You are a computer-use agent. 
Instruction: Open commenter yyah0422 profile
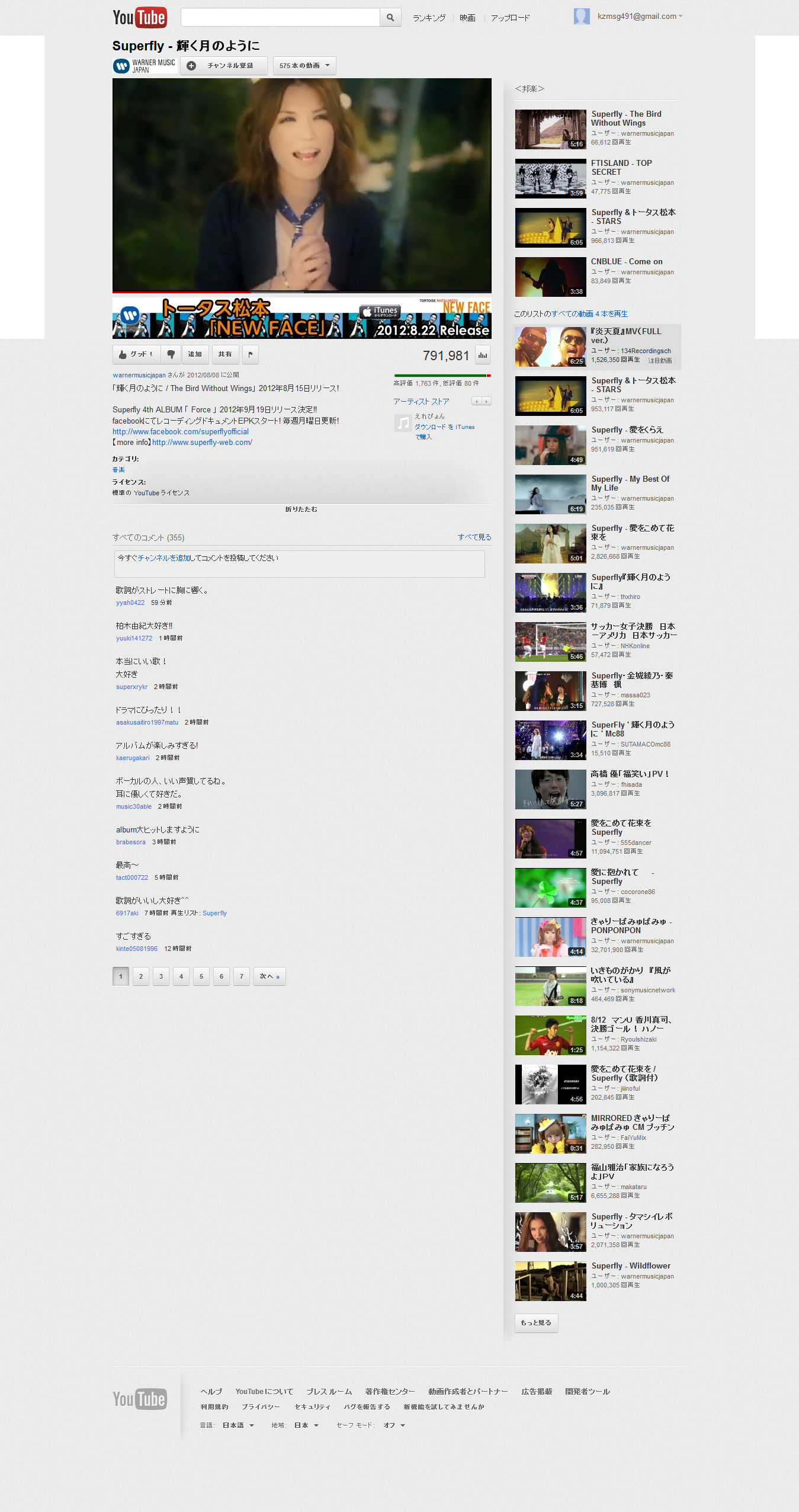click(130, 603)
